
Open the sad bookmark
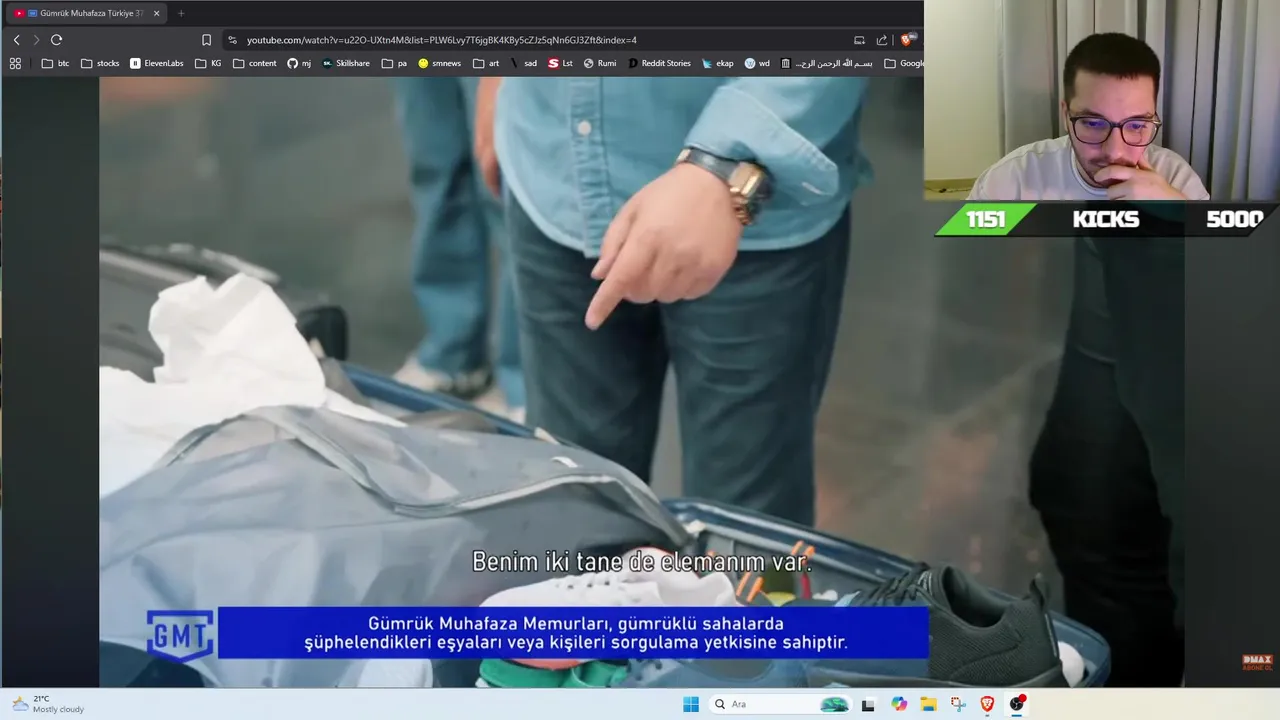click(x=524, y=63)
